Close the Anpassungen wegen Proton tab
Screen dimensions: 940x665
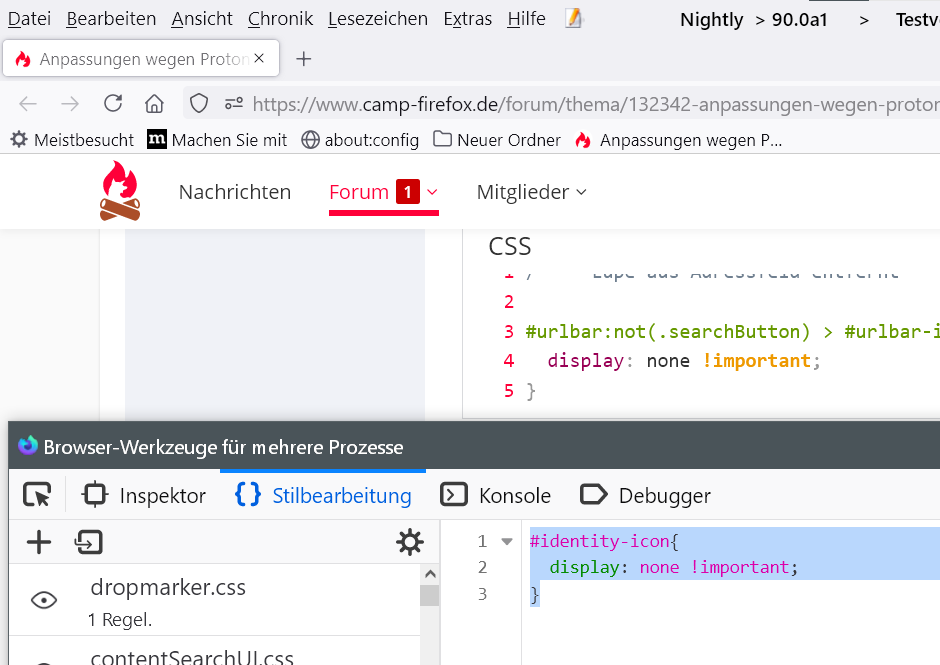[260, 59]
